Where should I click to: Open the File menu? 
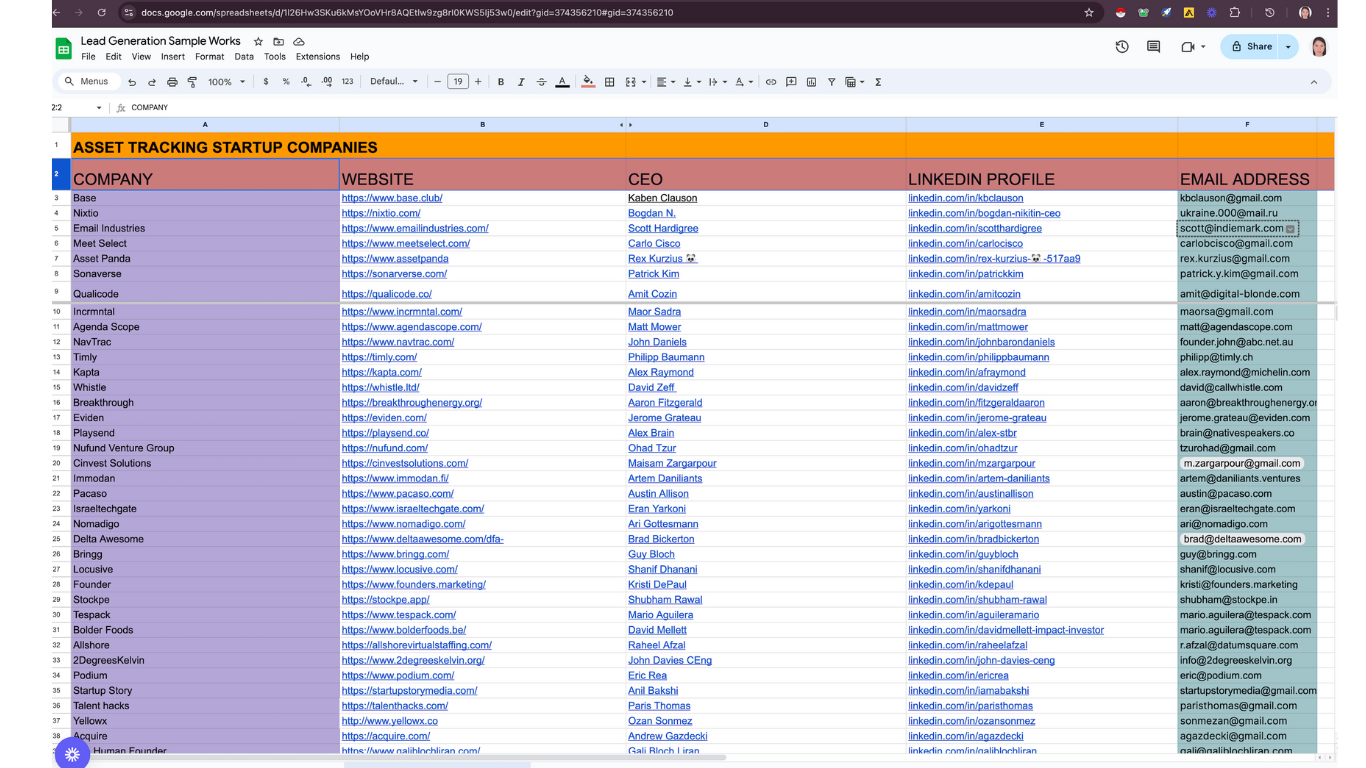(x=88, y=57)
